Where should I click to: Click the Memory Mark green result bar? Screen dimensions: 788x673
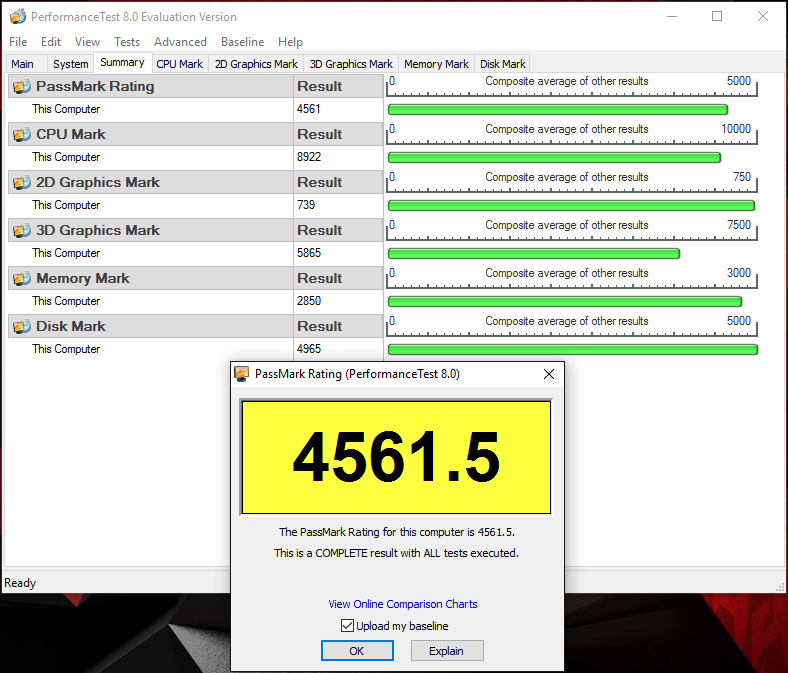pos(565,301)
